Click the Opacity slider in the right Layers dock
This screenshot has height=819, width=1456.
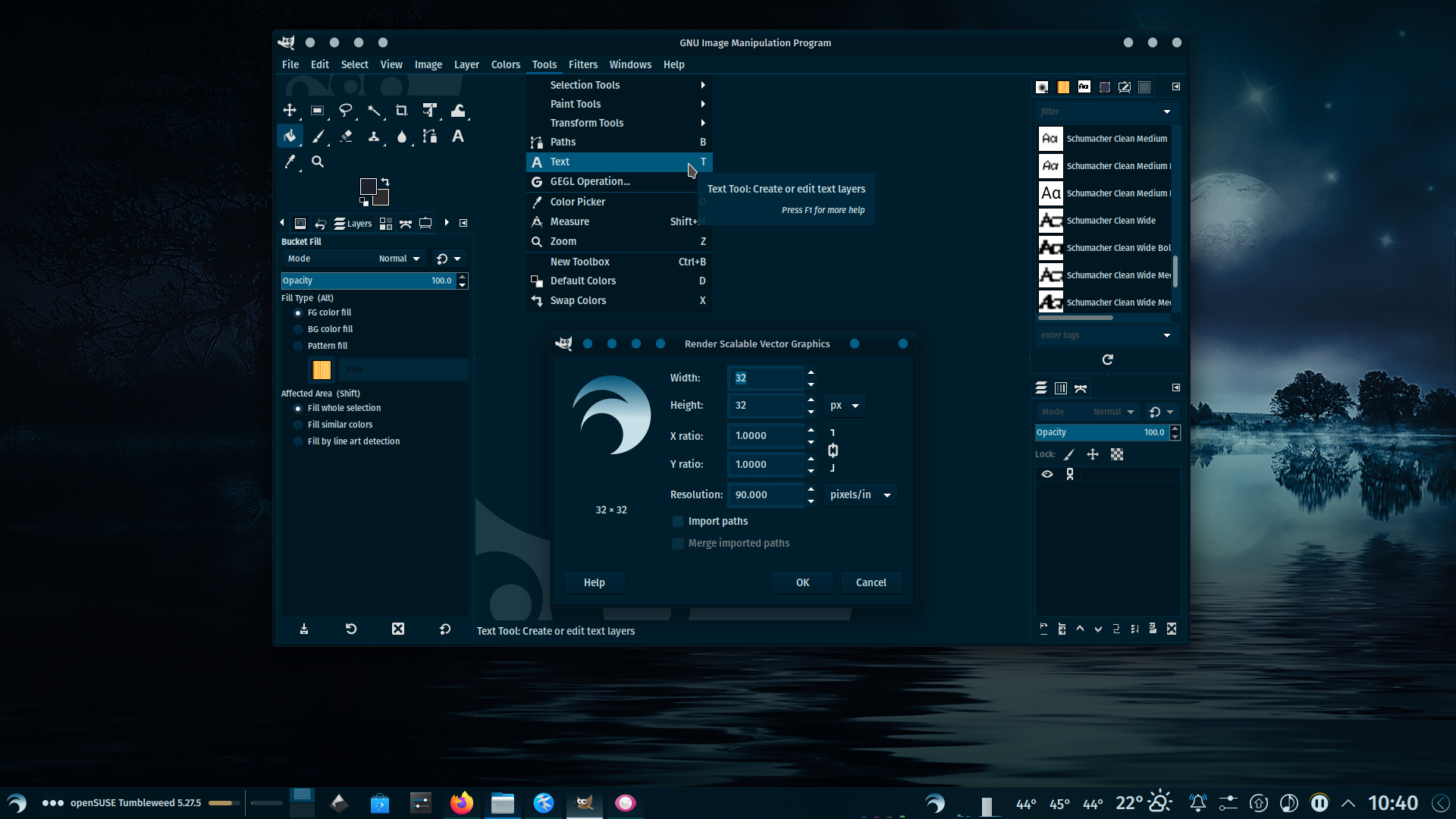1101,432
